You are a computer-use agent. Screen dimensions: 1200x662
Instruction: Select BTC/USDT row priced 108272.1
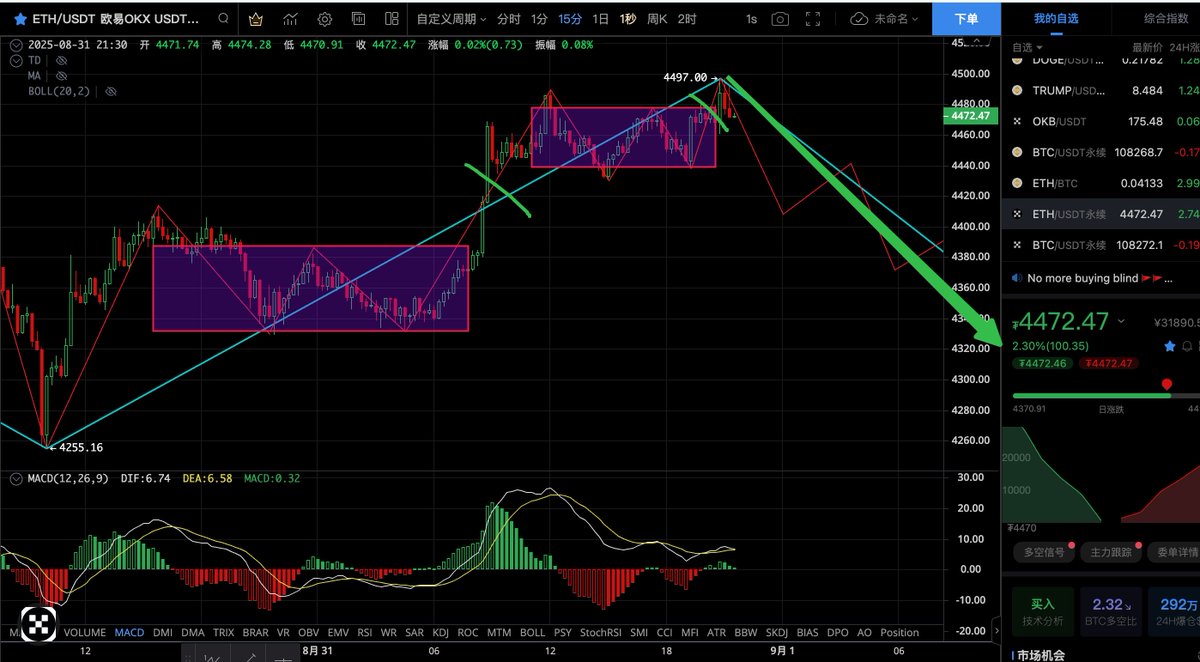click(x=1100, y=245)
